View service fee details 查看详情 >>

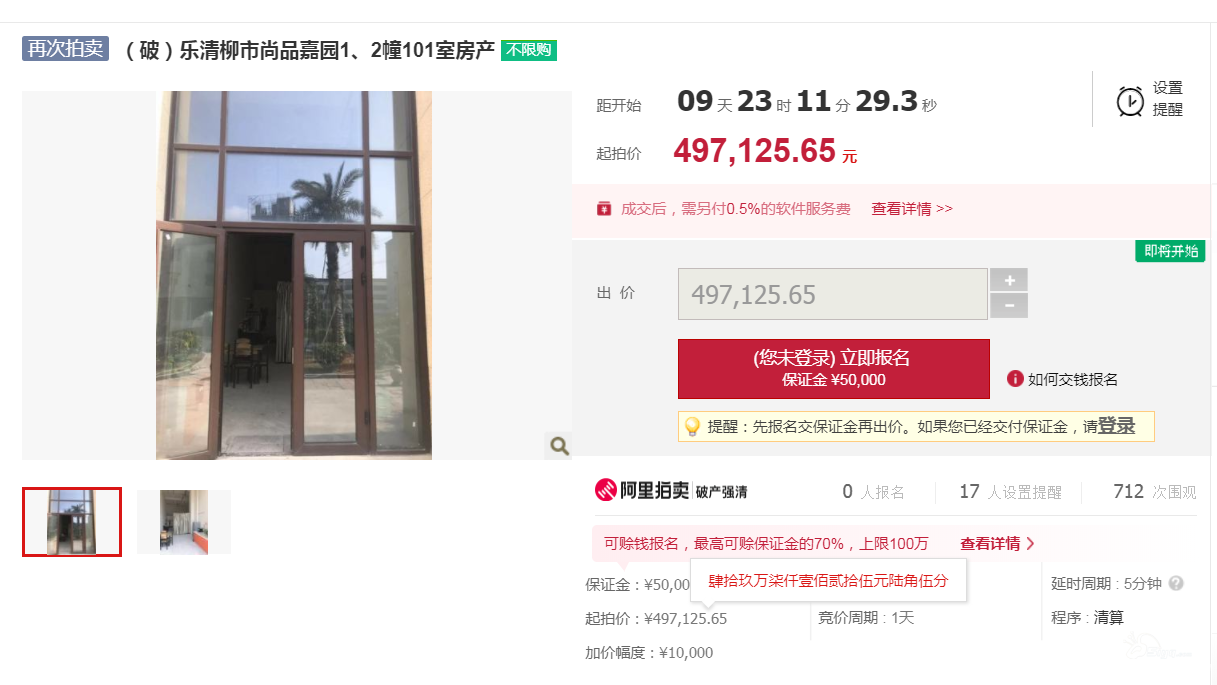click(x=912, y=209)
